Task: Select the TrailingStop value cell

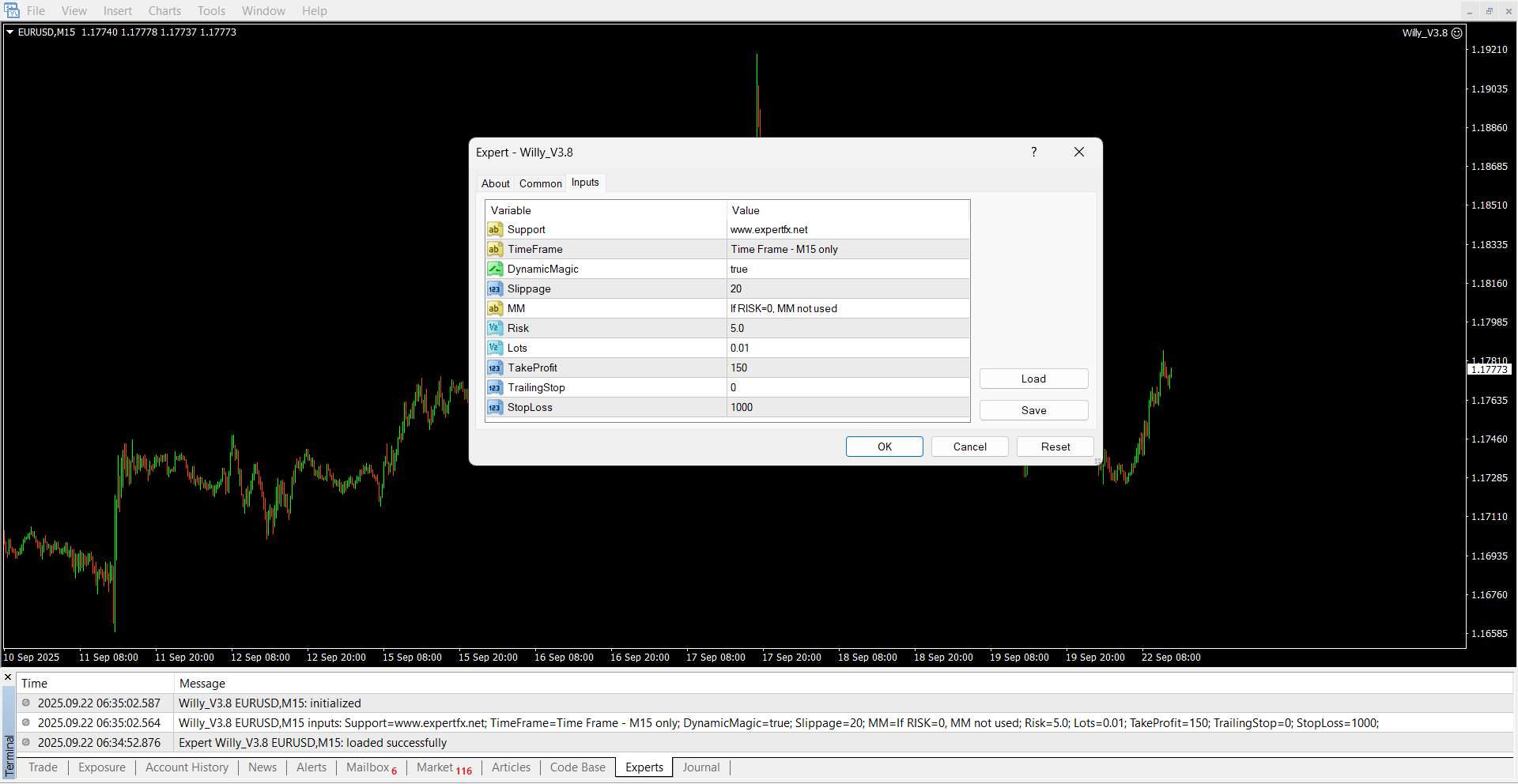Action: [x=848, y=388]
